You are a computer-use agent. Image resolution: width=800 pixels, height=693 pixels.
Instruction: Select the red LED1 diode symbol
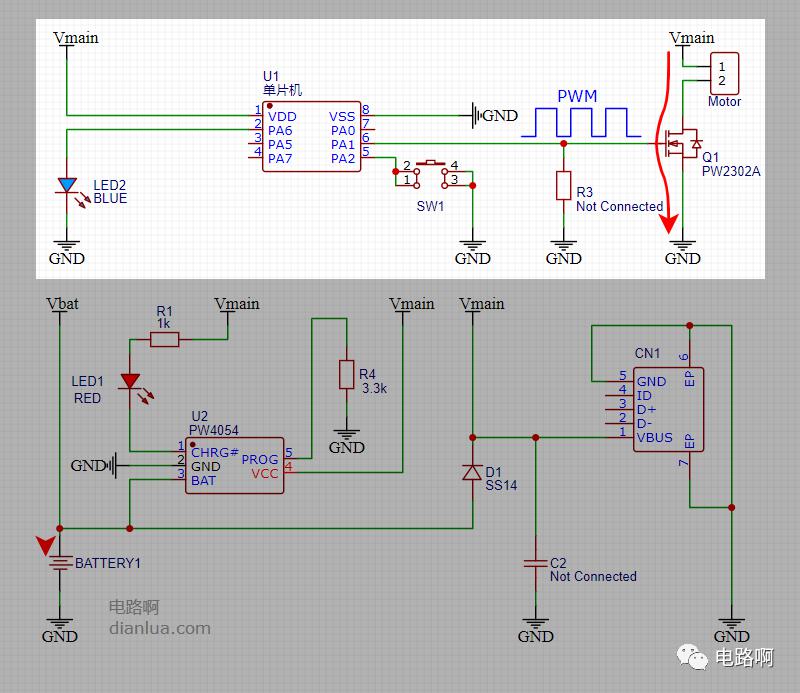click(130, 381)
